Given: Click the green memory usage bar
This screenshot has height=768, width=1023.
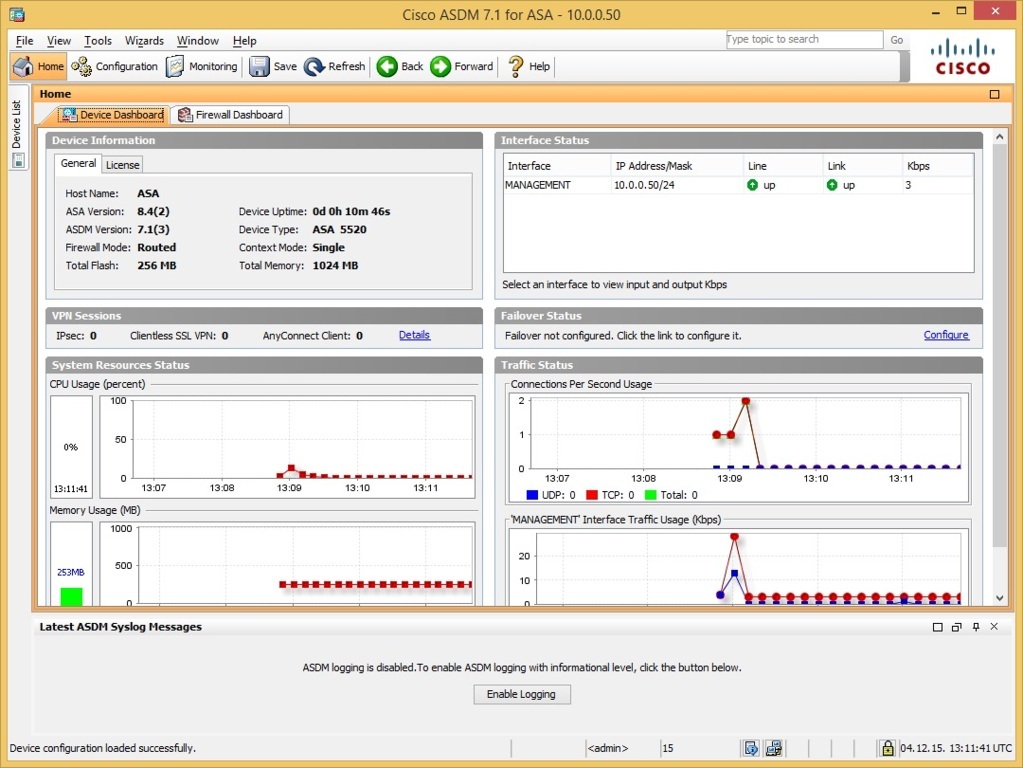Looking at the screenshot, I should tap(71, 596).
